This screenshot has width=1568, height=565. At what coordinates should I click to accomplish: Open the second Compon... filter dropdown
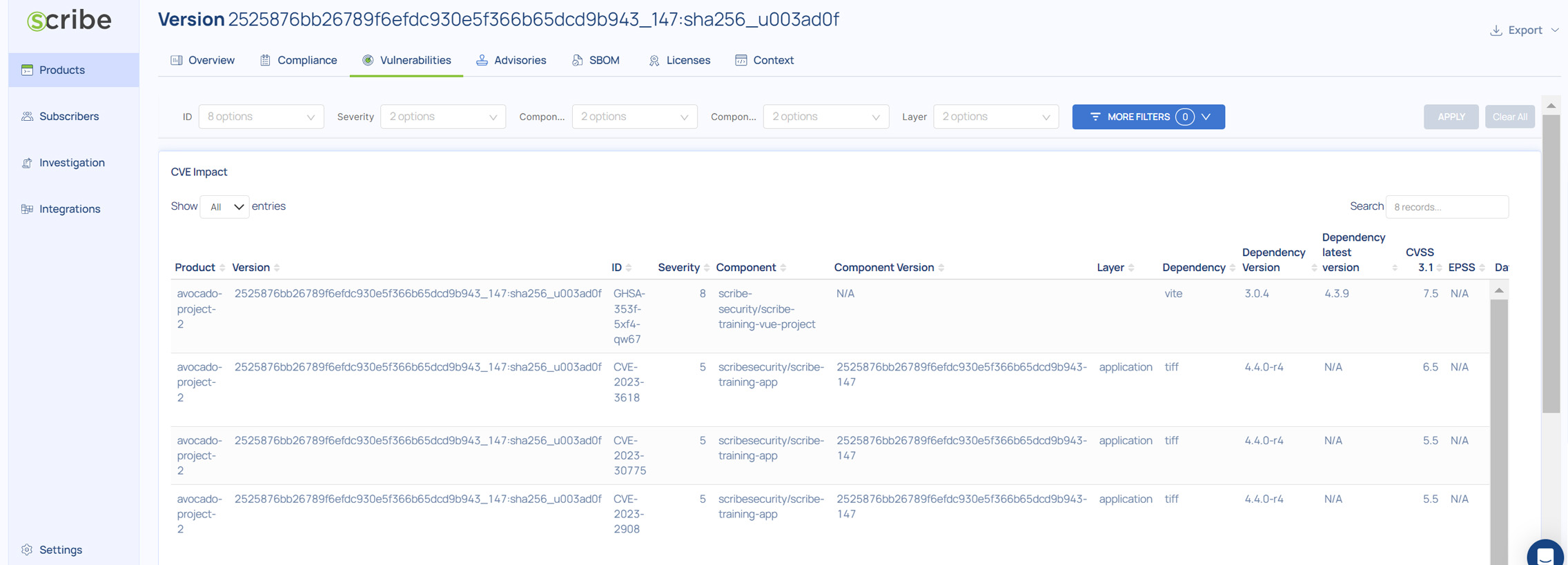pos(826,117)
